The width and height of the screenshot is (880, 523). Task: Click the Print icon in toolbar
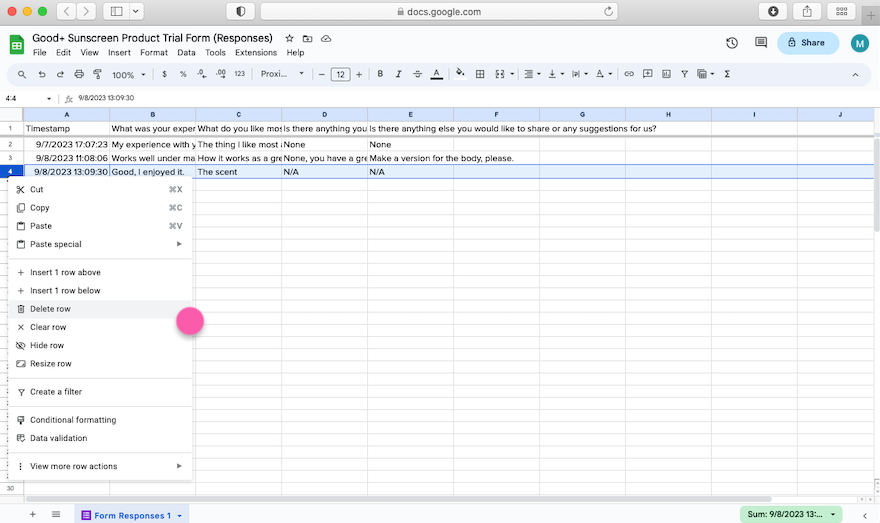[79, 74]
